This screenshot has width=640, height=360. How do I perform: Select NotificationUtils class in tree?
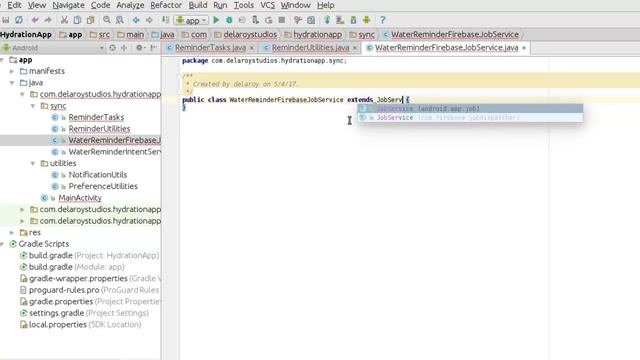point(98,175)
